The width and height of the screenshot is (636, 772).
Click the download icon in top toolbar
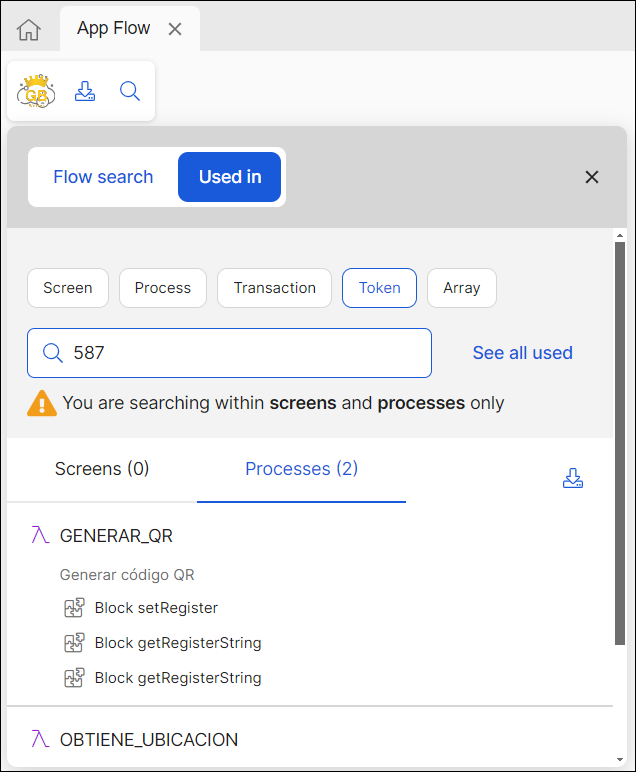pos(85,92)
